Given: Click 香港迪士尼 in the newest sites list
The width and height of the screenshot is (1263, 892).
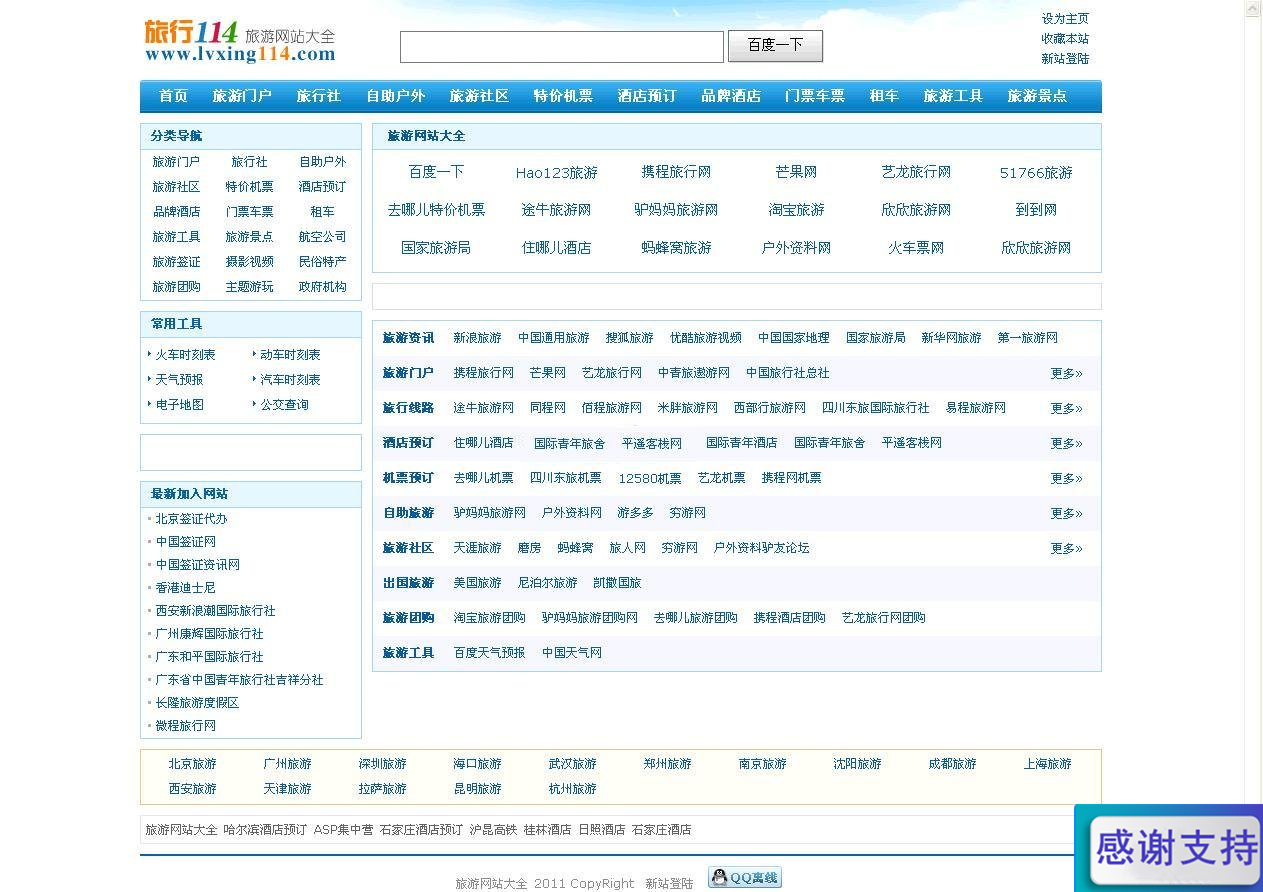Looking at the screenshot, I should pos(185,588).
